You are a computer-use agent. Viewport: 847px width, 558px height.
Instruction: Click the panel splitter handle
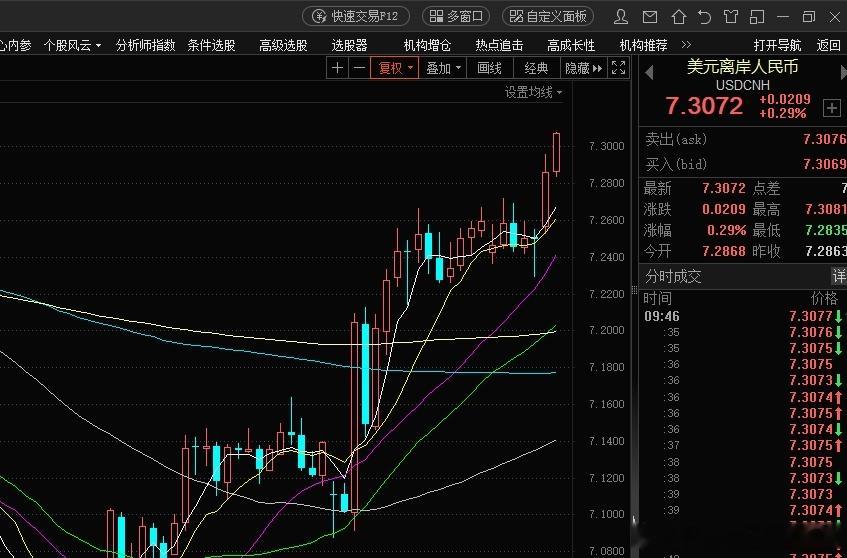click(x=635, y=290)
